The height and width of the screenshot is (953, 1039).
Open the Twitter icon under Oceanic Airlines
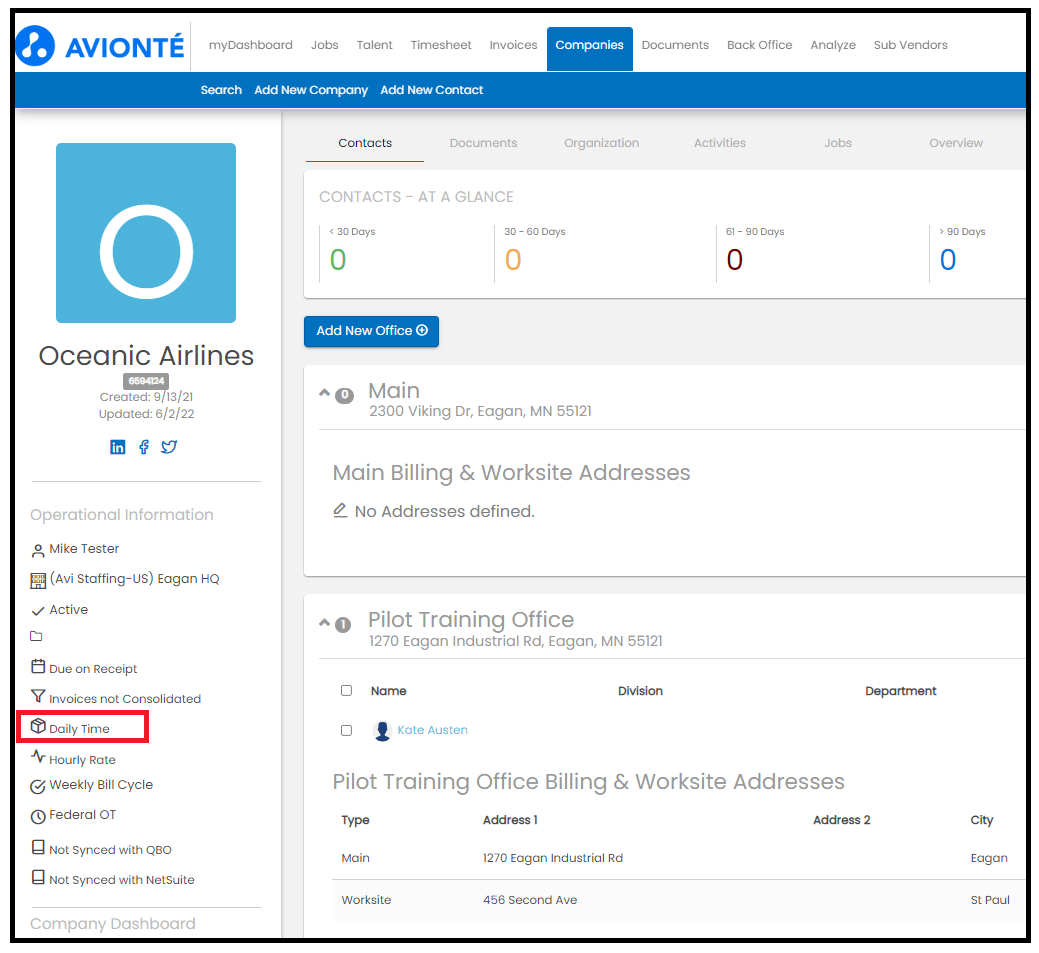169,447
